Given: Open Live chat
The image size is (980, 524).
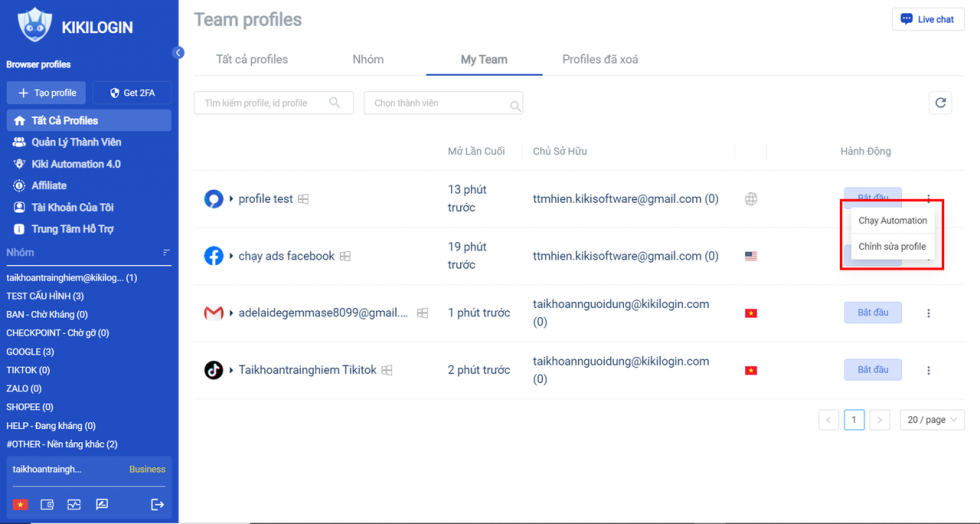Looking at the screenshot, I should [x=928, y=19].
